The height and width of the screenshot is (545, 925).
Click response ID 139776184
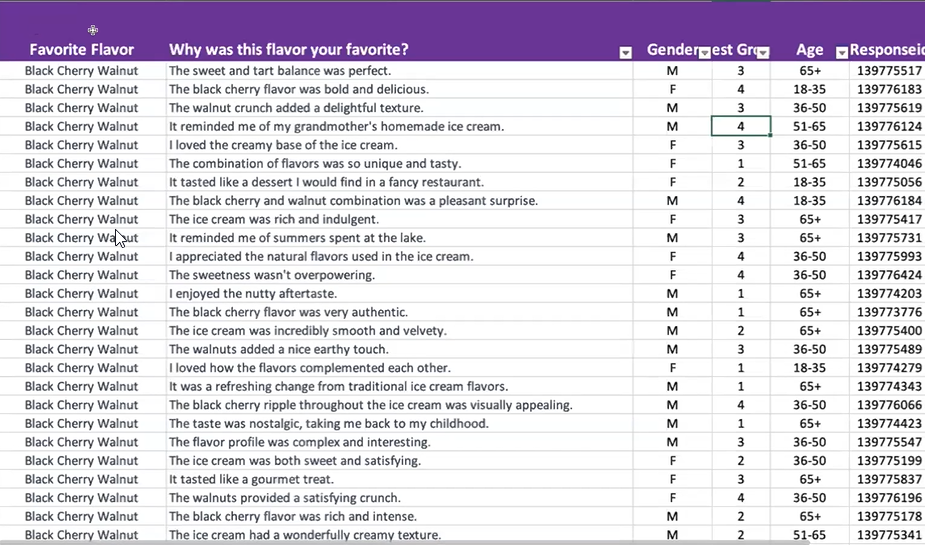click(x=887, y=201)
